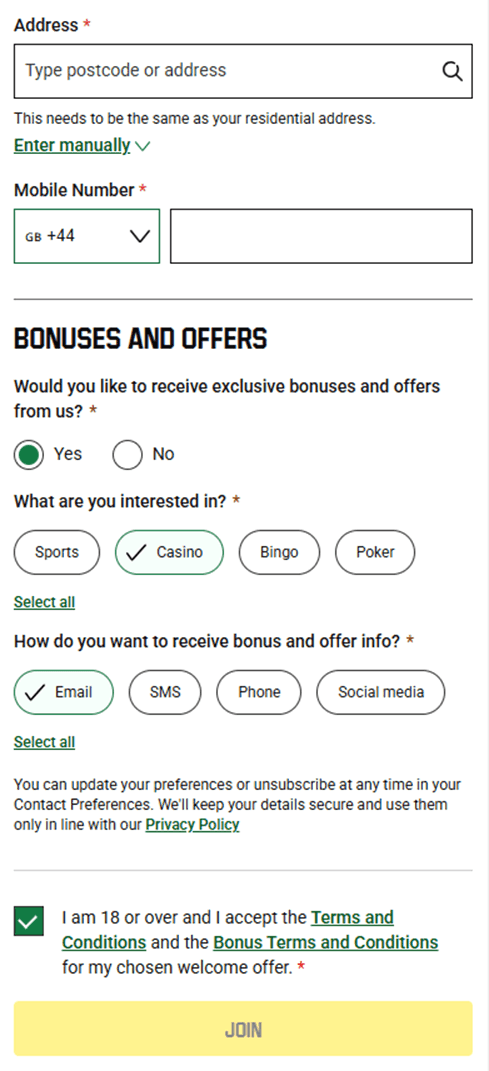Click the checkmark on the Email chip
Screen dimensions: 489x1071
coord(35,693)
